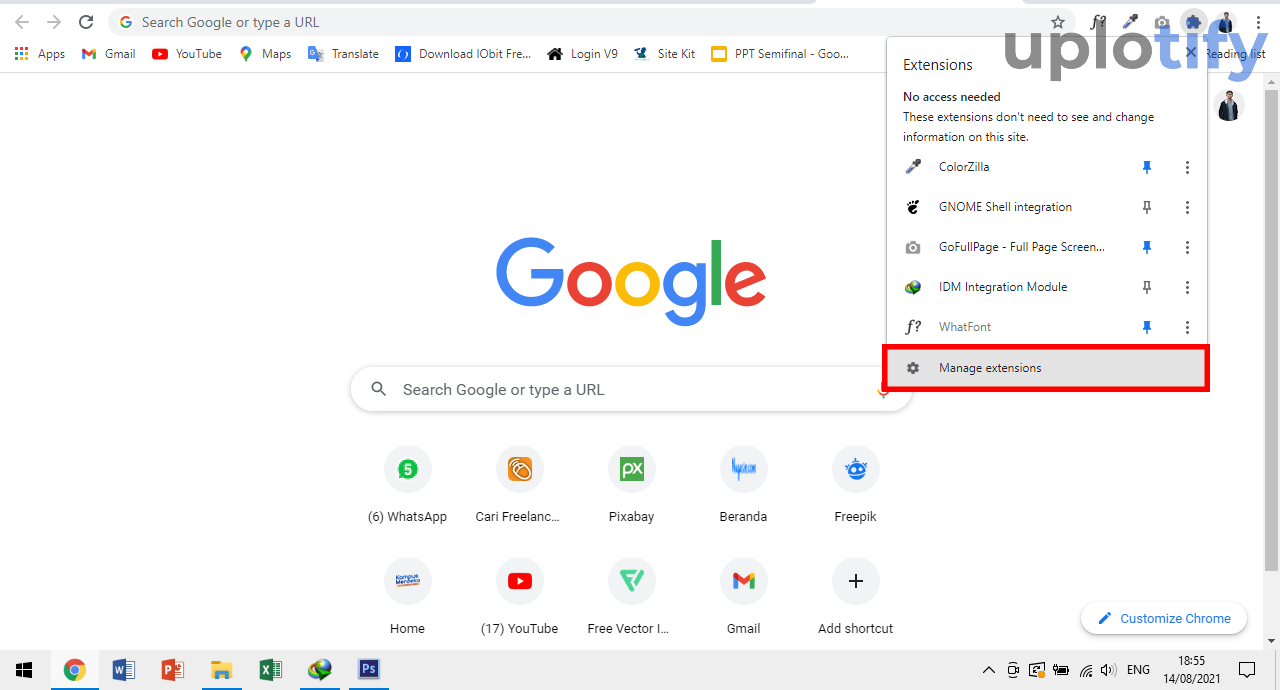Open the Site Kit bookmark
This screenshot has height=690, width=1280.
pyautogui.click(x=665, y=54)
